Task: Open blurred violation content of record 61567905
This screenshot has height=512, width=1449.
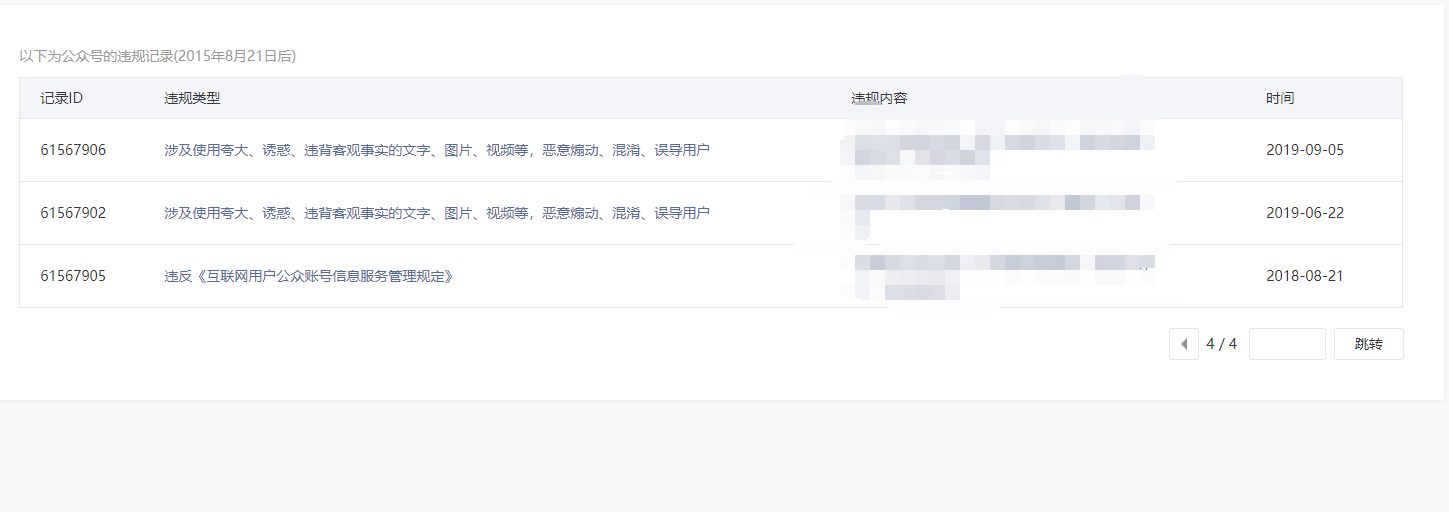Action: click(1000, 276)
